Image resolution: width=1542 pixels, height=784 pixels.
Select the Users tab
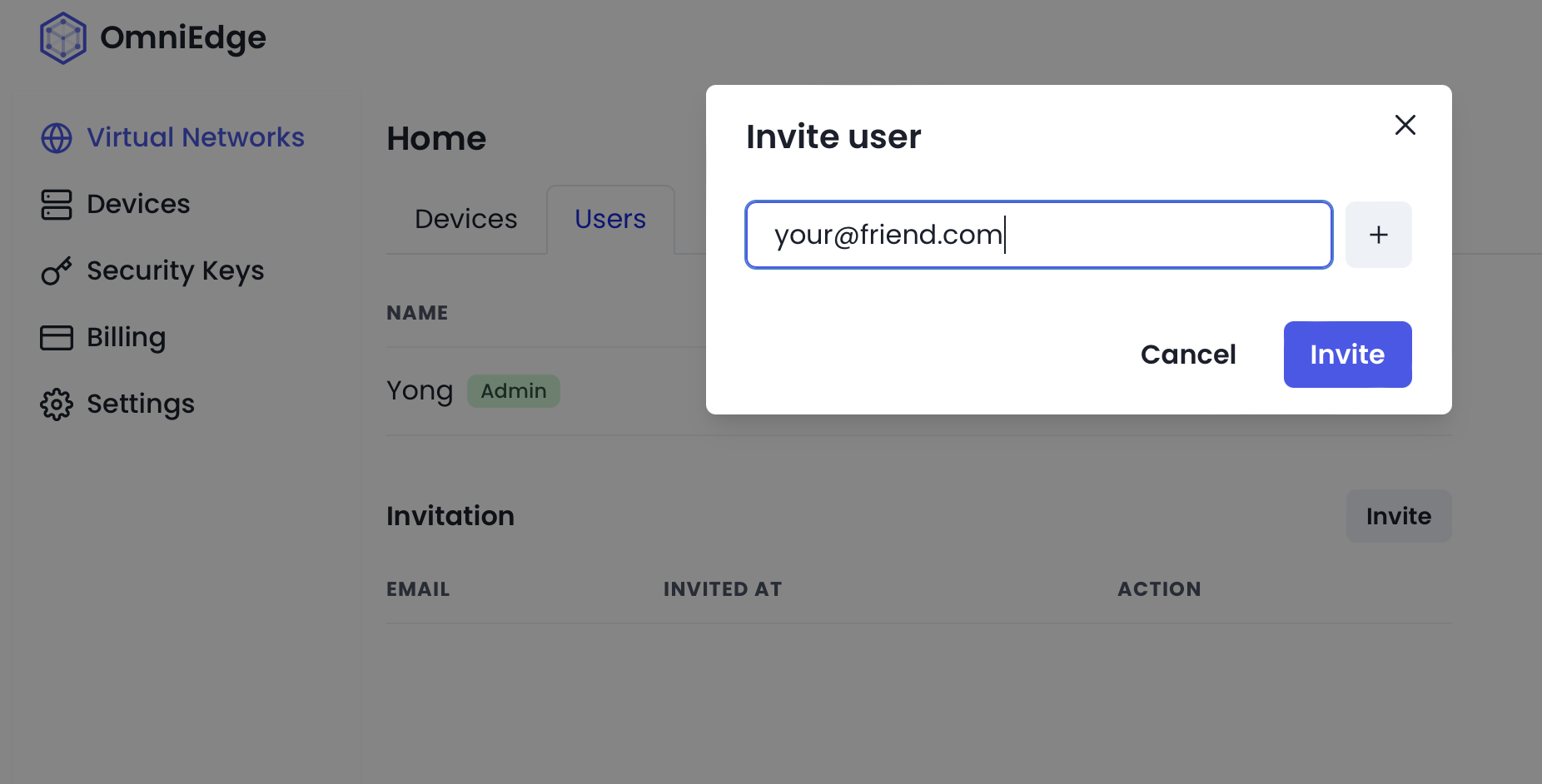[x=610, y=219]
